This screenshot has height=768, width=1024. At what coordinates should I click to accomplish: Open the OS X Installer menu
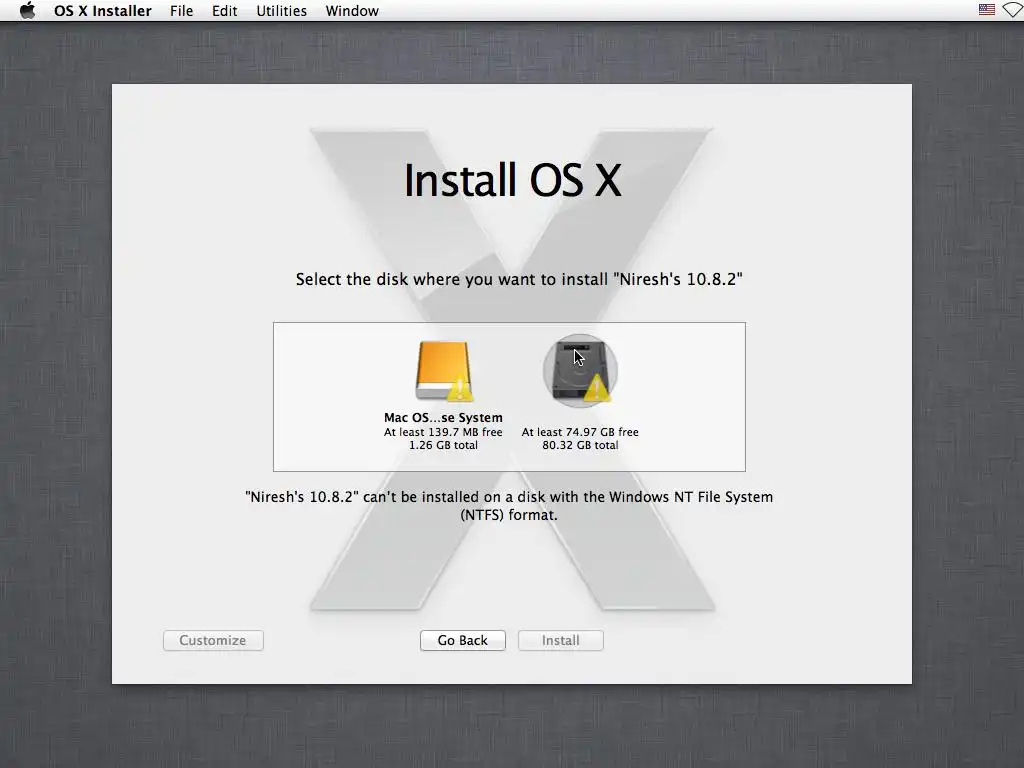click(103, 11)
